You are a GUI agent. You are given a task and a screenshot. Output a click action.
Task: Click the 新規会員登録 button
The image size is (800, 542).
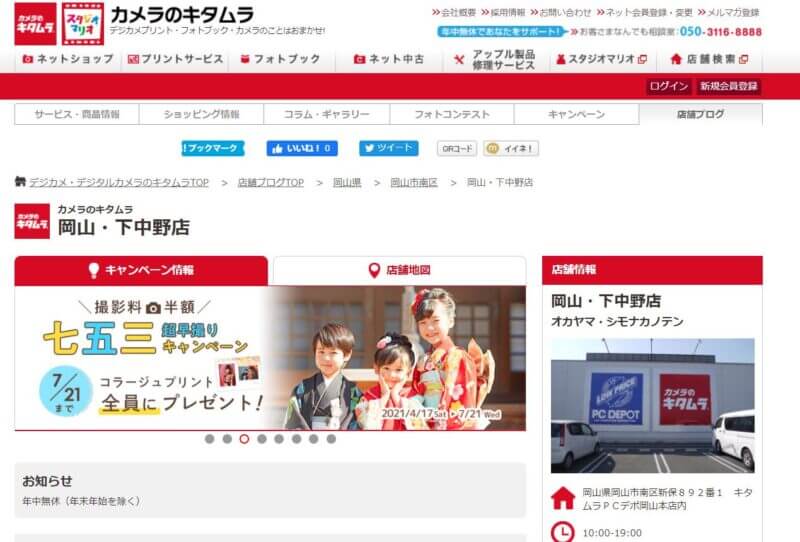pyautogui.click(x=728, y=86)
